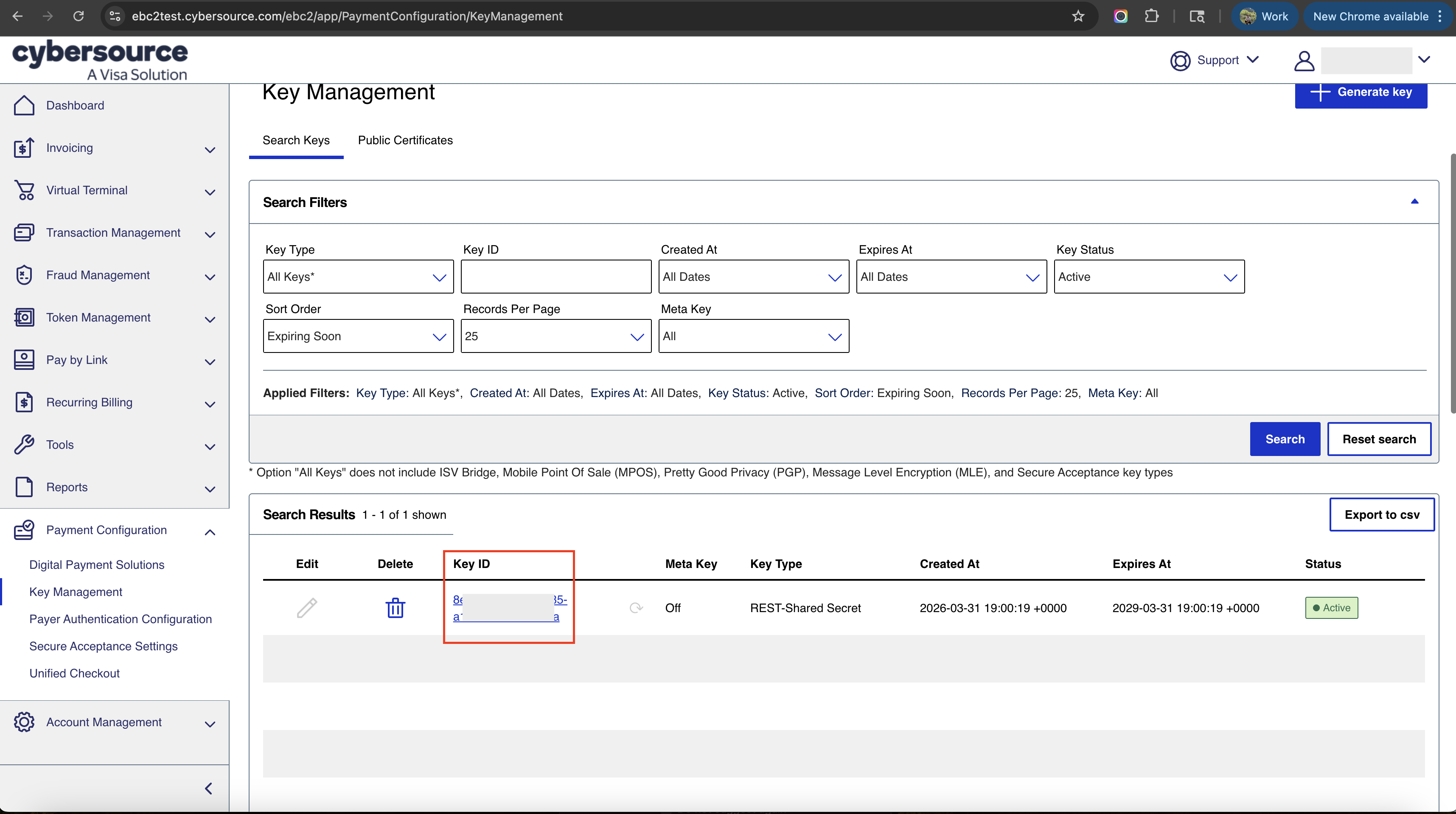Click the browser address bar URL

pyautogui.click(x=347, y=16)
